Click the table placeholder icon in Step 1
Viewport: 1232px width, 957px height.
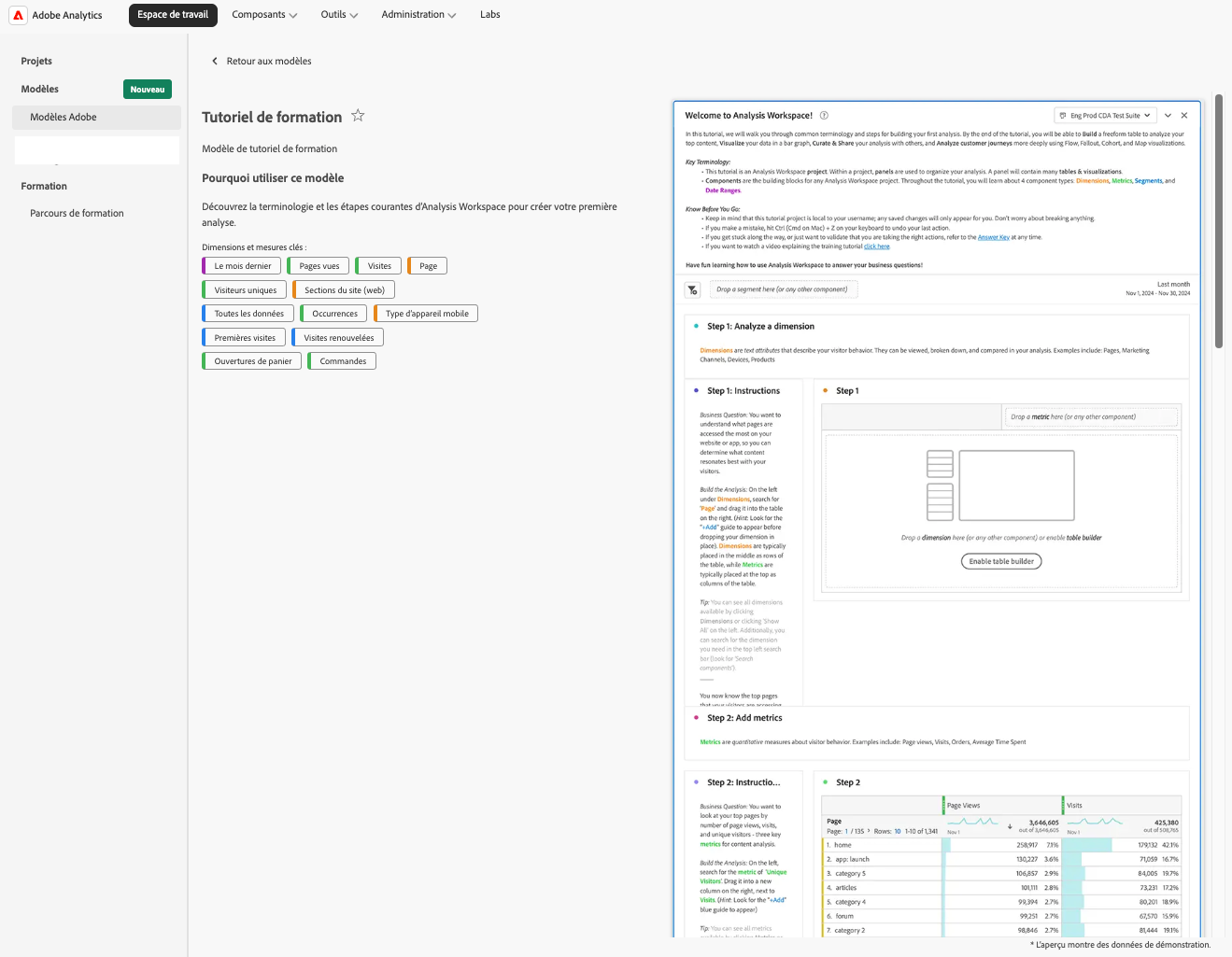click(1000, 485)
